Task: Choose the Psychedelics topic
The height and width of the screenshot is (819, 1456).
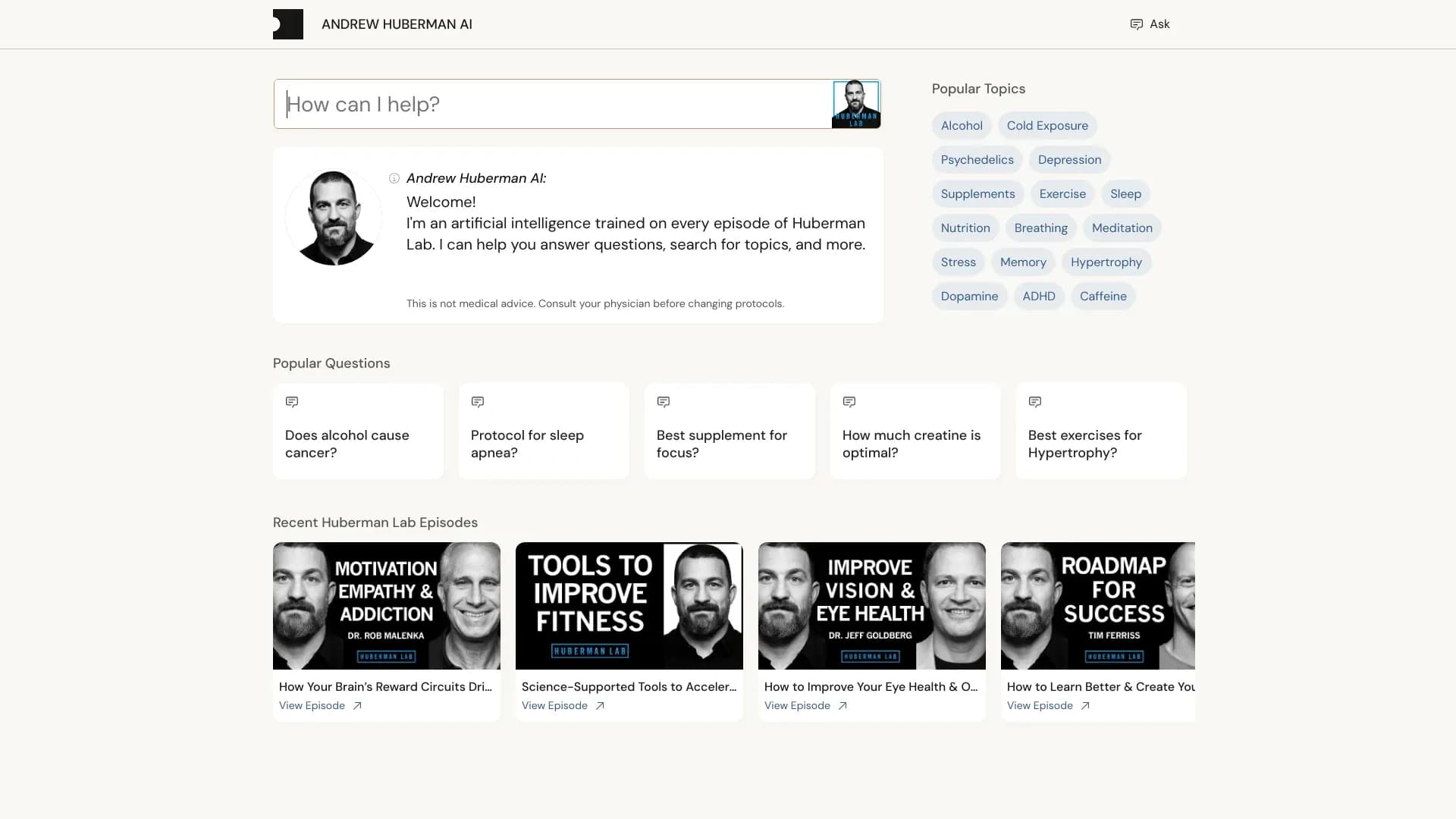Action: (977, 160)
